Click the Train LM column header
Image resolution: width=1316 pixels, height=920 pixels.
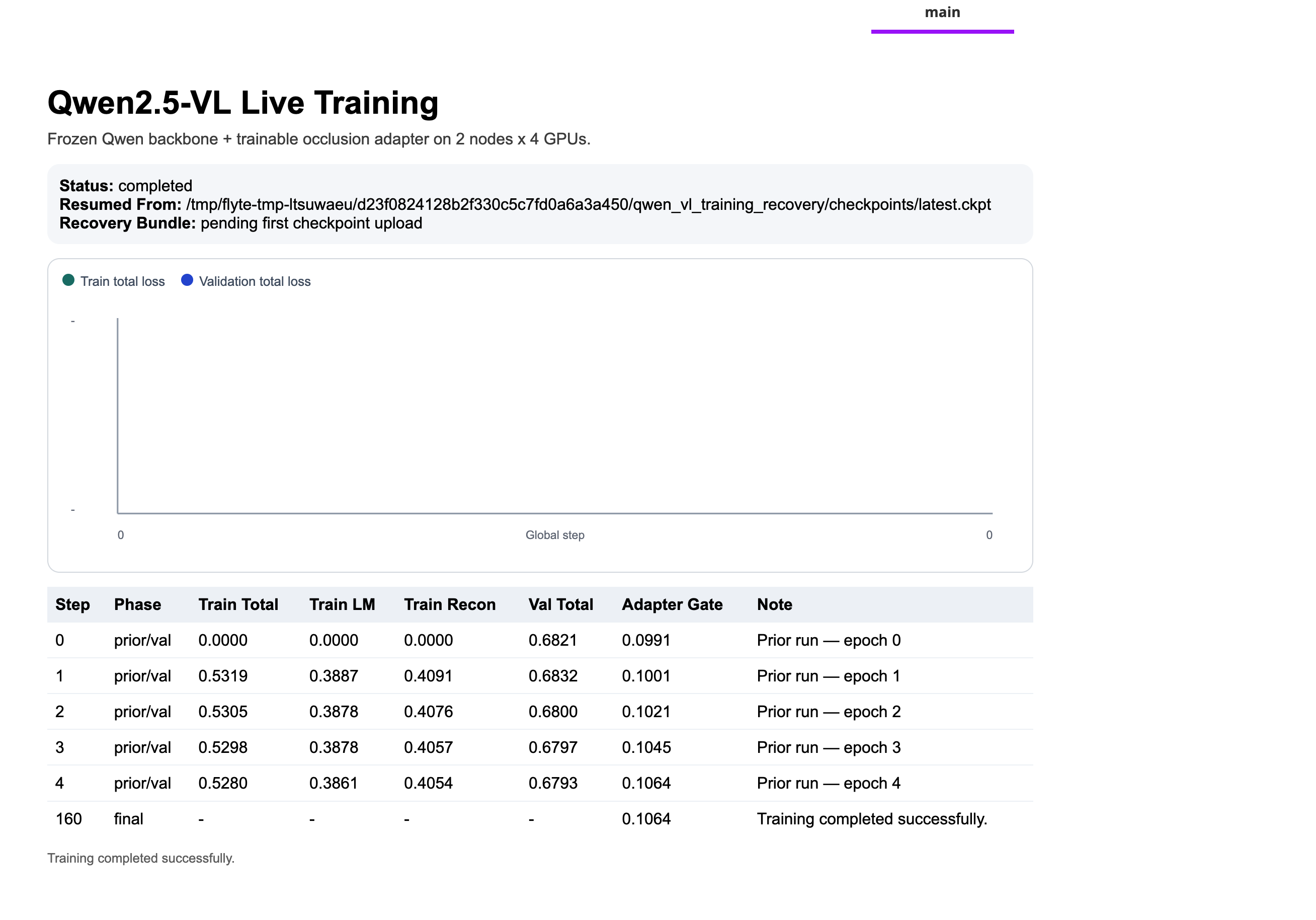[342, 604]
